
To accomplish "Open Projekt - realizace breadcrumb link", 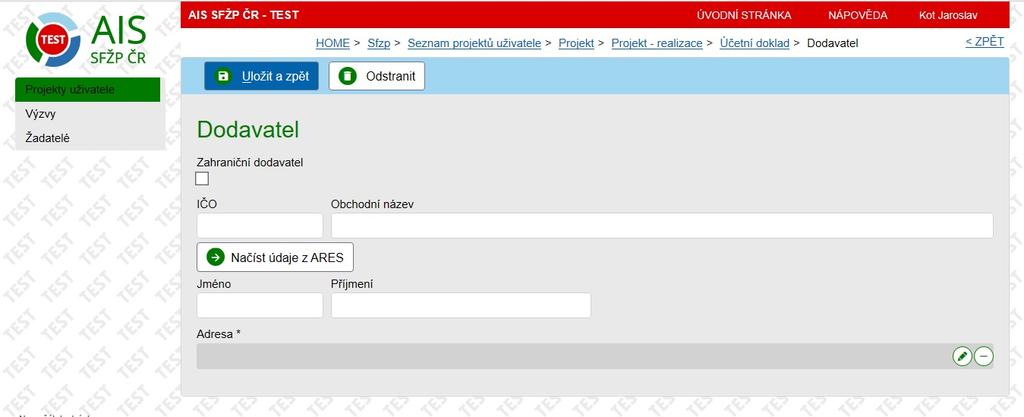I will (657, 43).
